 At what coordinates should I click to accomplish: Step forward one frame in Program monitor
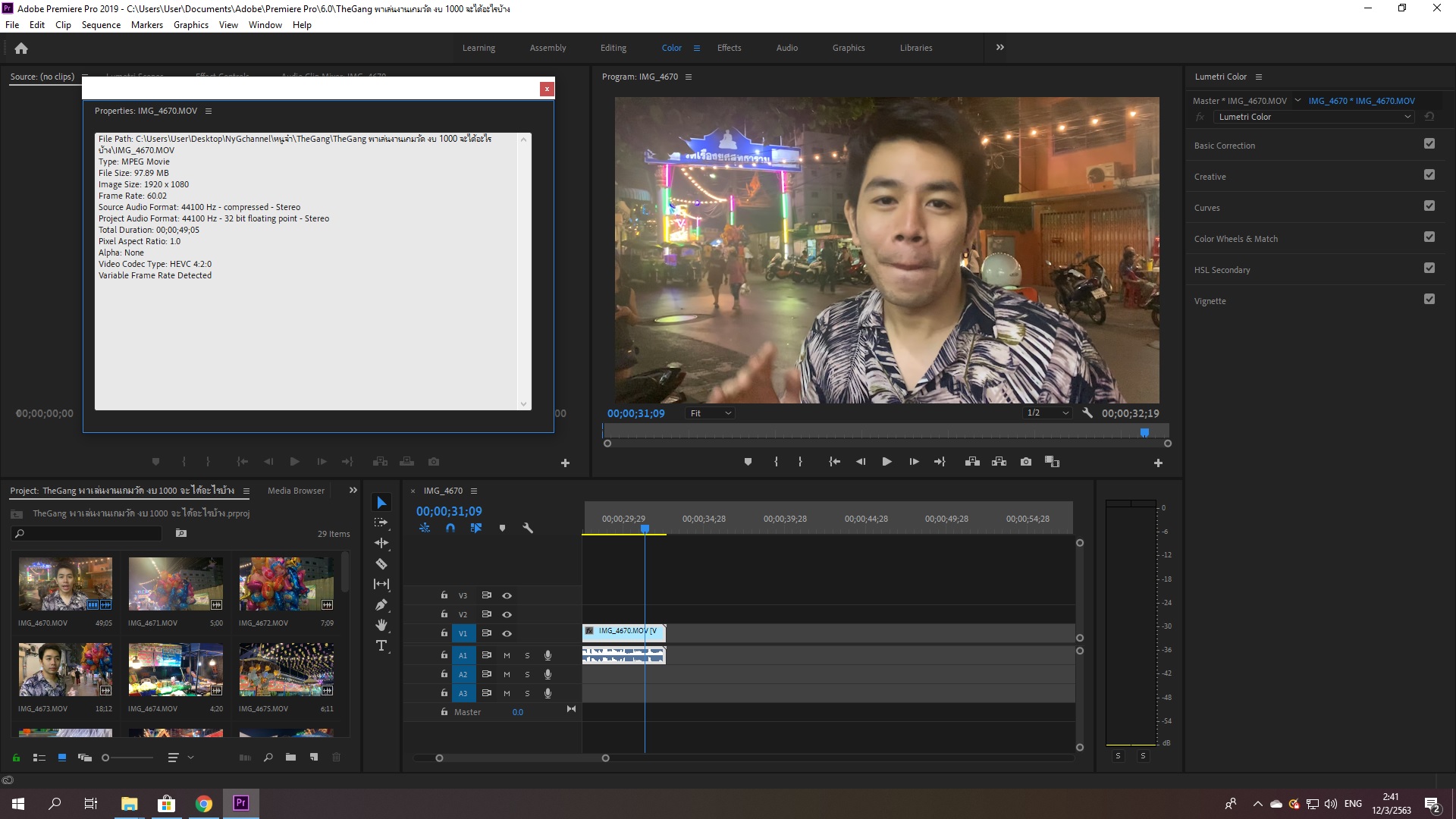tap(914, 461)
